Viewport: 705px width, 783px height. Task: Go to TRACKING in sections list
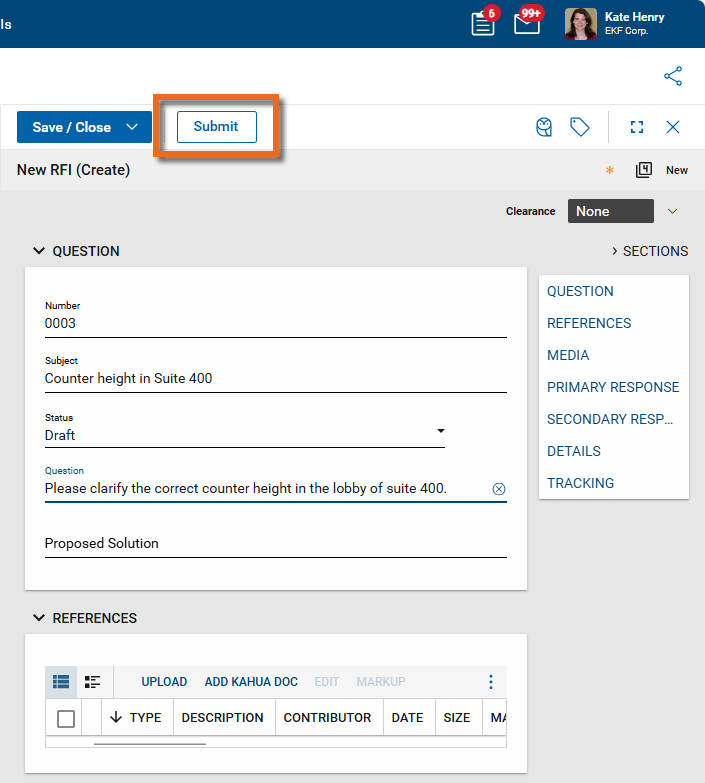pos(580,483)
